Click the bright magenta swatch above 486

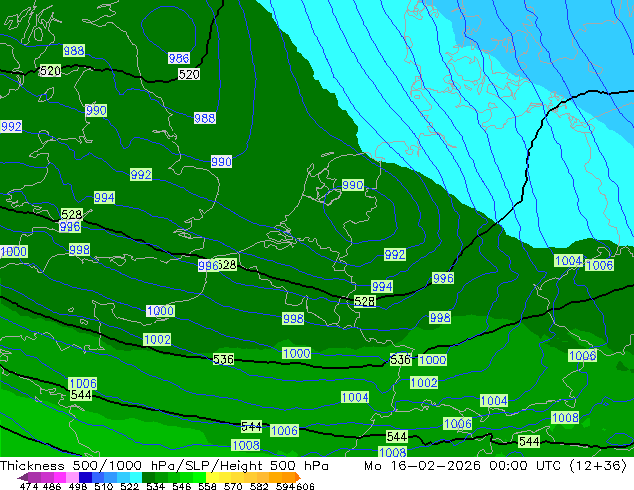click(x=60, y=478)
